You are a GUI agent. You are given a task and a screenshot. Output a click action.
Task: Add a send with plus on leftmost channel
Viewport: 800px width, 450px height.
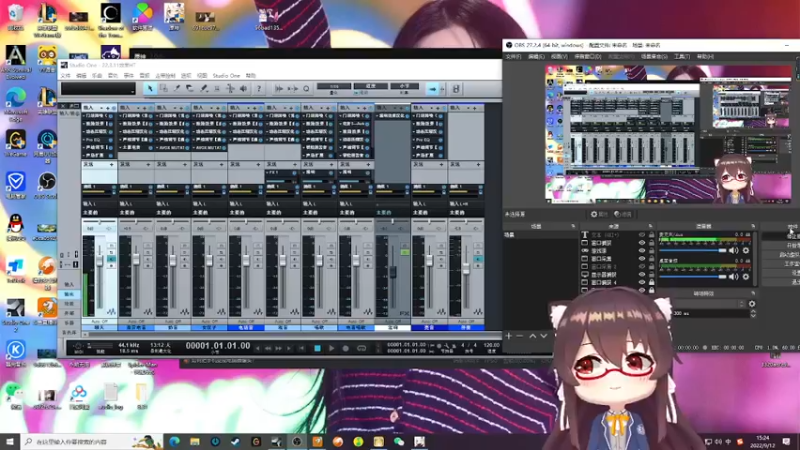click(111, 164)
